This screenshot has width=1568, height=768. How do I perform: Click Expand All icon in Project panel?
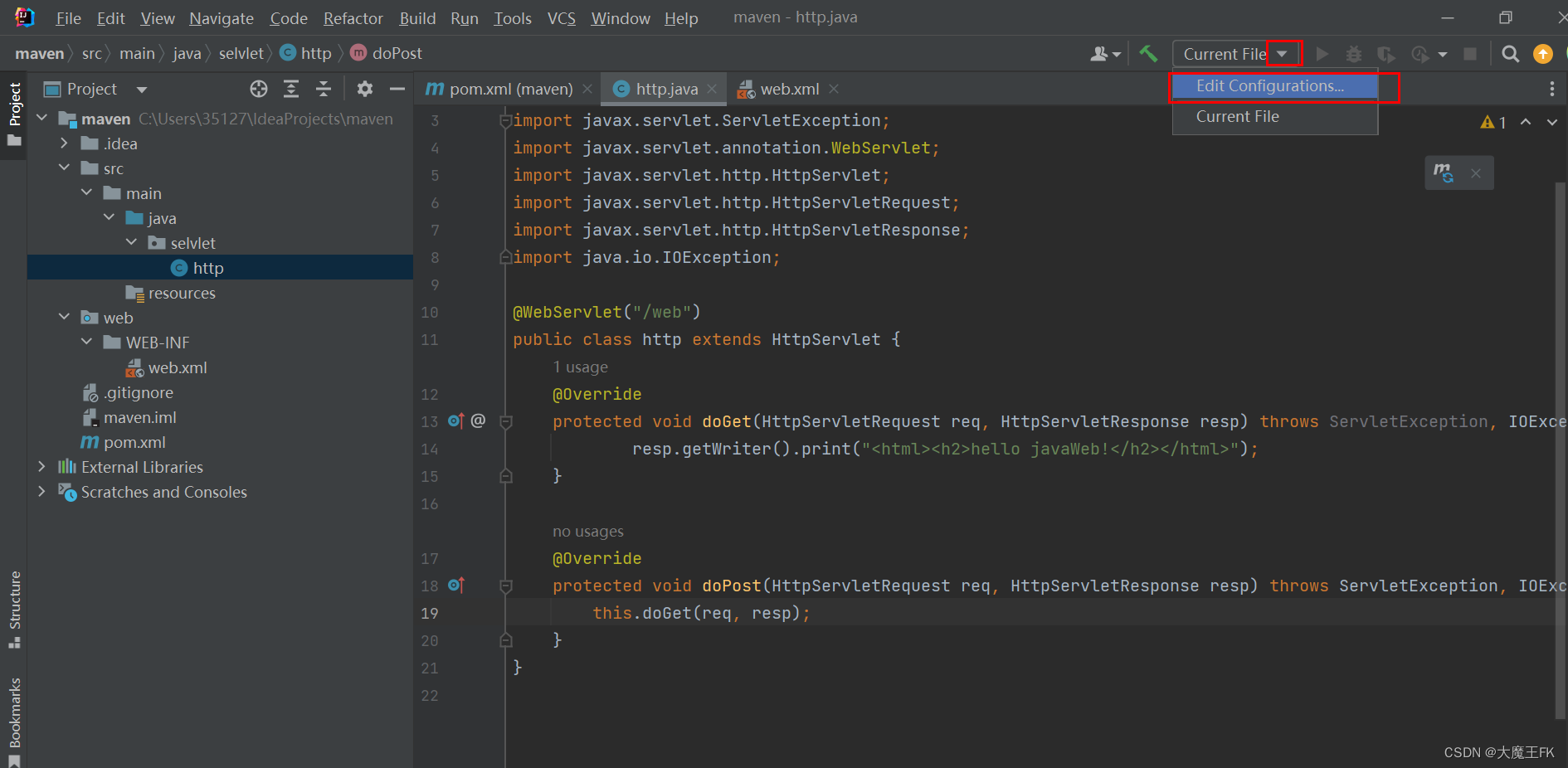pos(291,89)
